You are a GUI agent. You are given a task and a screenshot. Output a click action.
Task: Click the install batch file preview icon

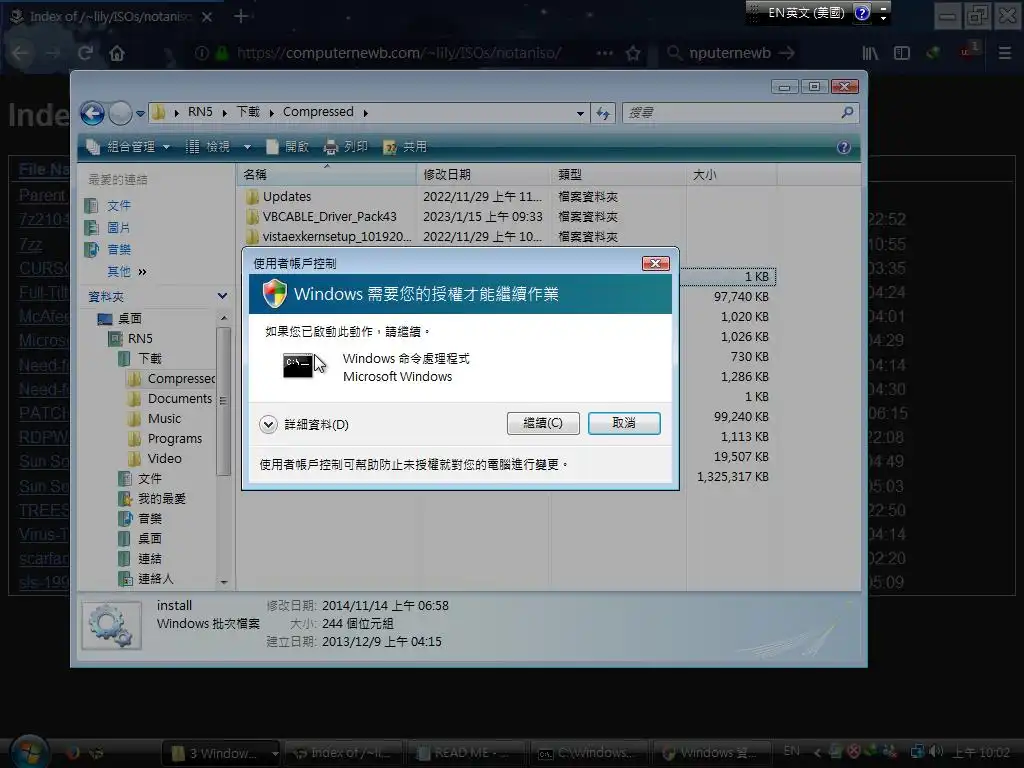click(x=111, y=625)
